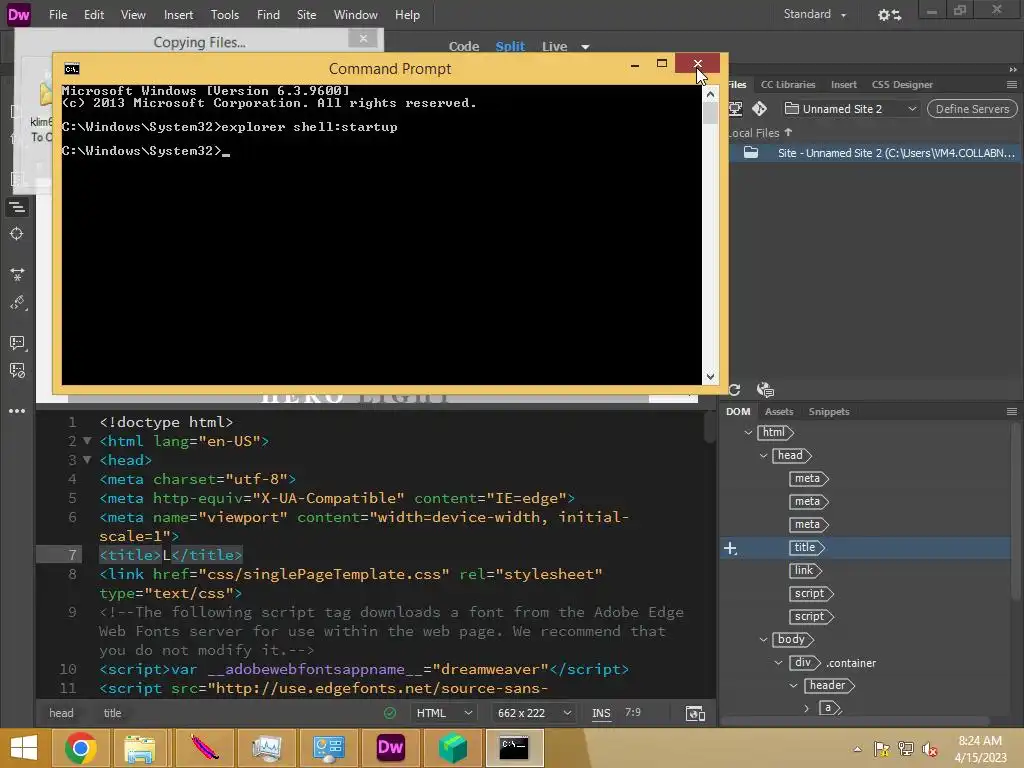Open the Insert menu
Image resolution: width=1024 pixels, height=768 pixels.
[x=178, y=14]
